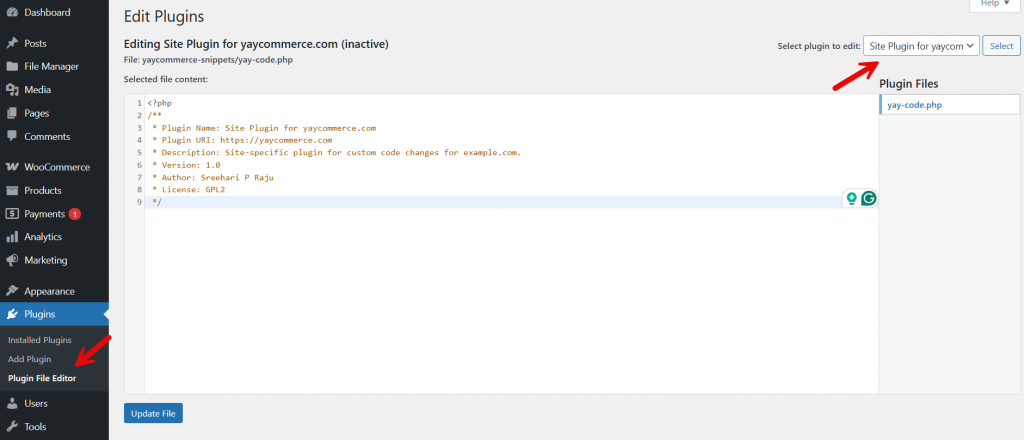Click the Payments notification badge
The height and width of the screenshot is (440, 1024).
point(74,214)
